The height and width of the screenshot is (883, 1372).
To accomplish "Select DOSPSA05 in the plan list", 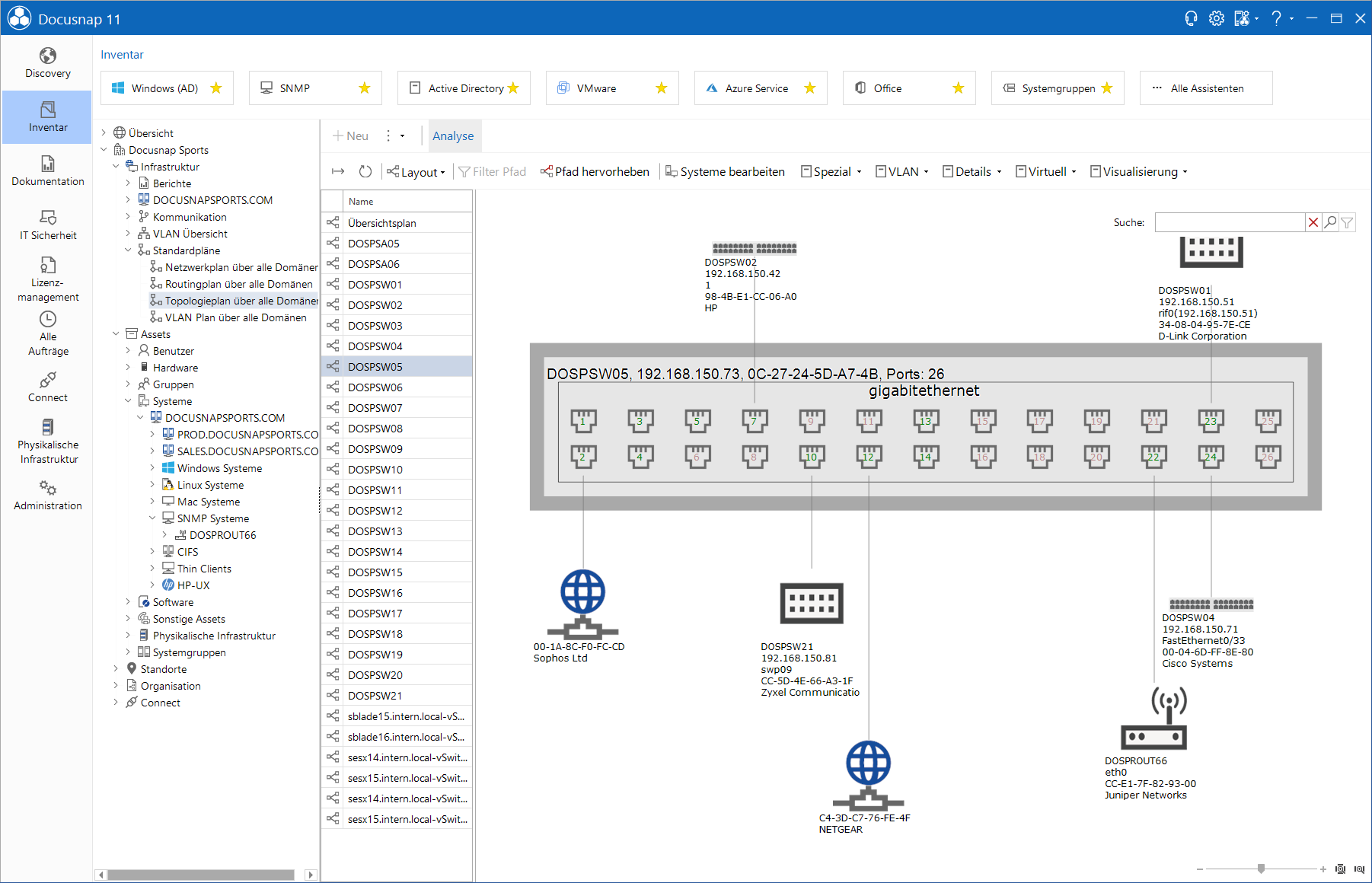I will click(x=397, y=243).
